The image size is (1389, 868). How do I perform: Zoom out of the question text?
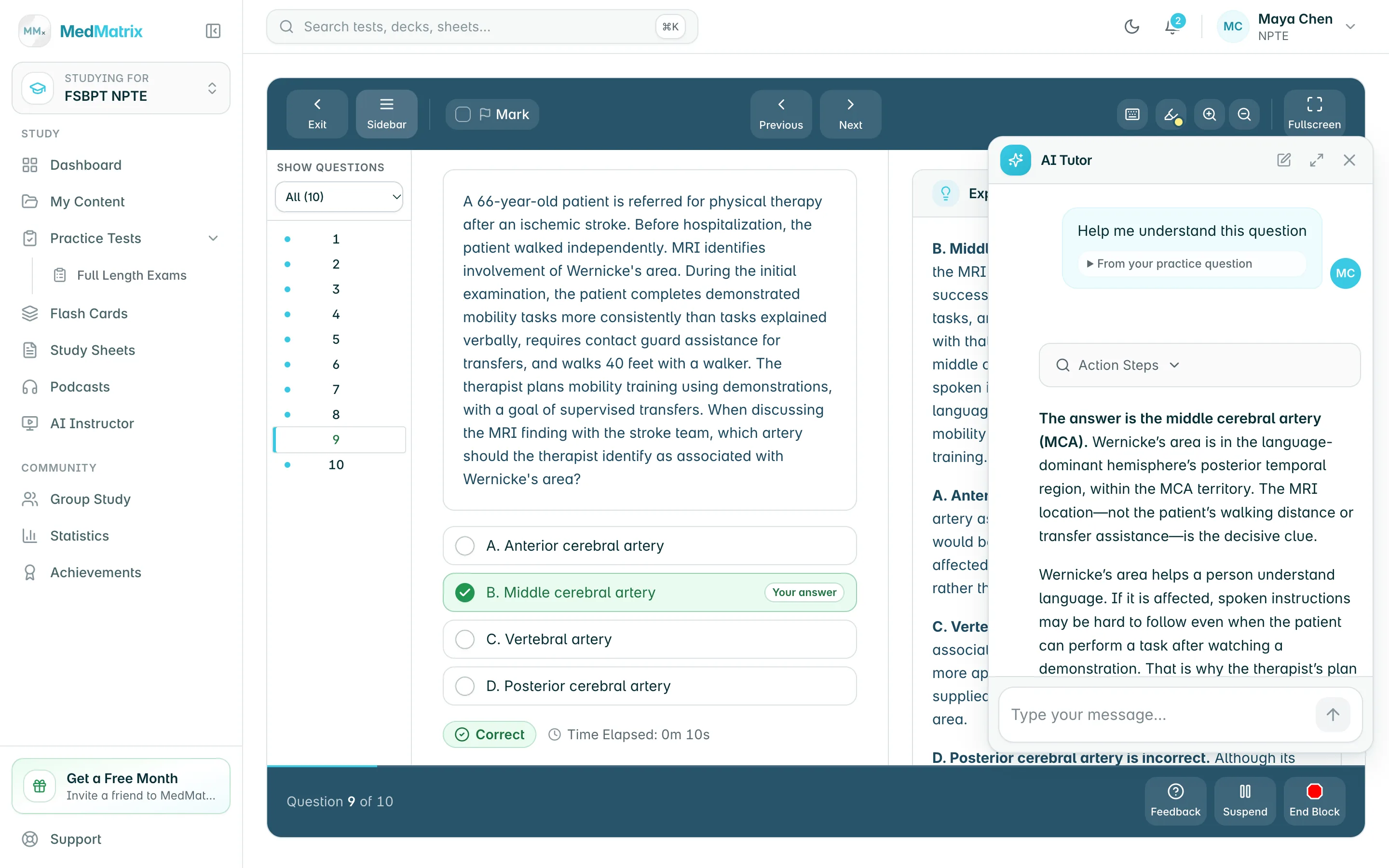1244,114
